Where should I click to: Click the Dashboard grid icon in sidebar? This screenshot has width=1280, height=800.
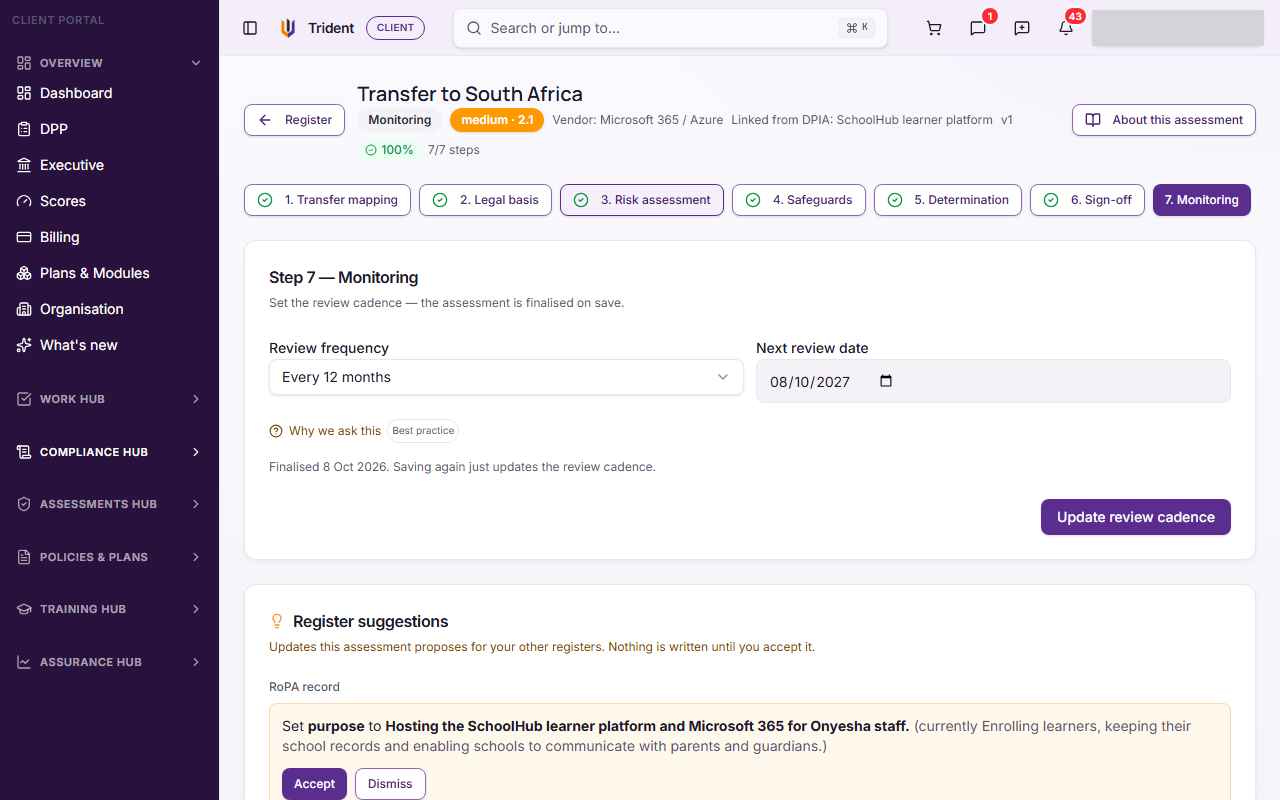click(24, 93)
